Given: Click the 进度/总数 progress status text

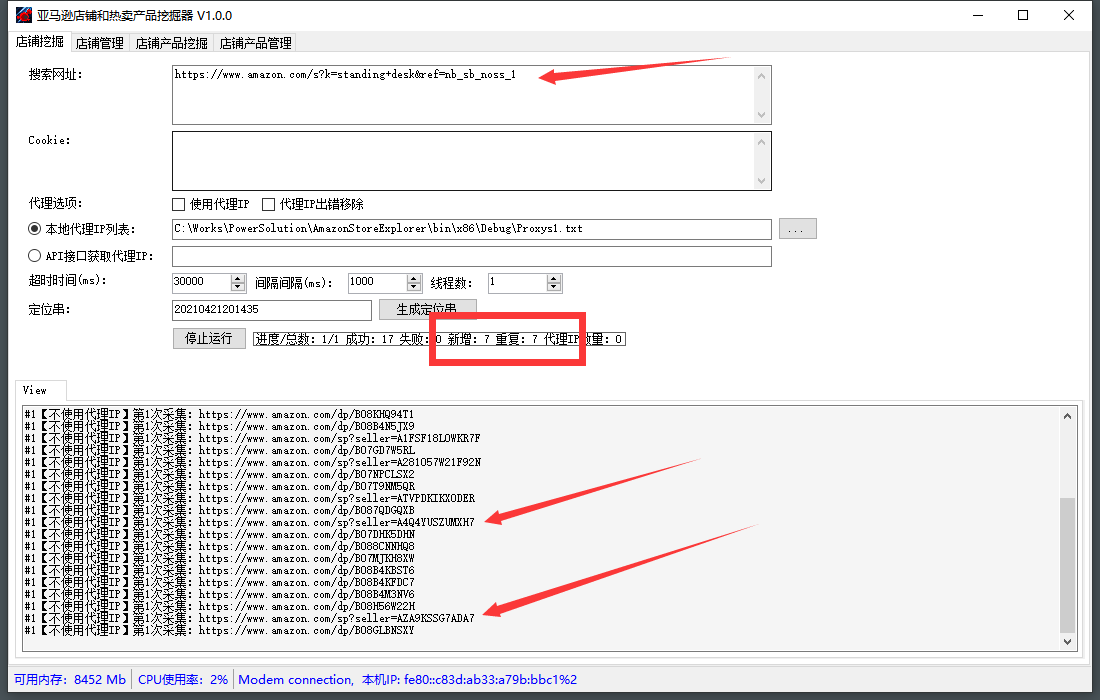Looking at the screenshot, I should 439,339.
